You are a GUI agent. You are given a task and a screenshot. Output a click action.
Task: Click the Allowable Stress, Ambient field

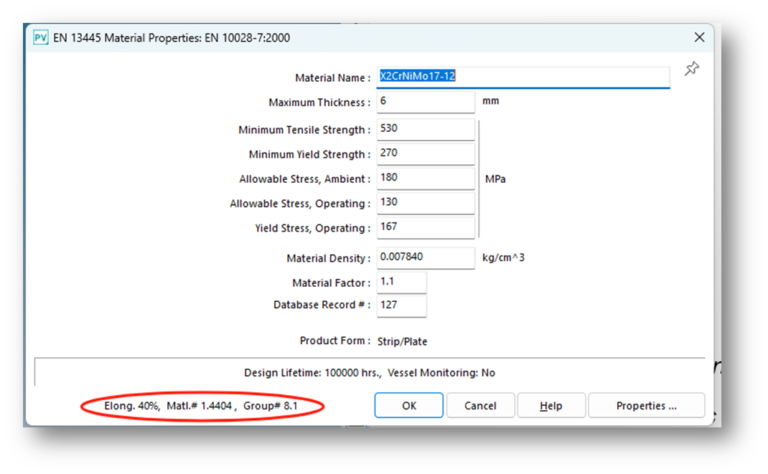pyautogui.click(x=425, y=179)
